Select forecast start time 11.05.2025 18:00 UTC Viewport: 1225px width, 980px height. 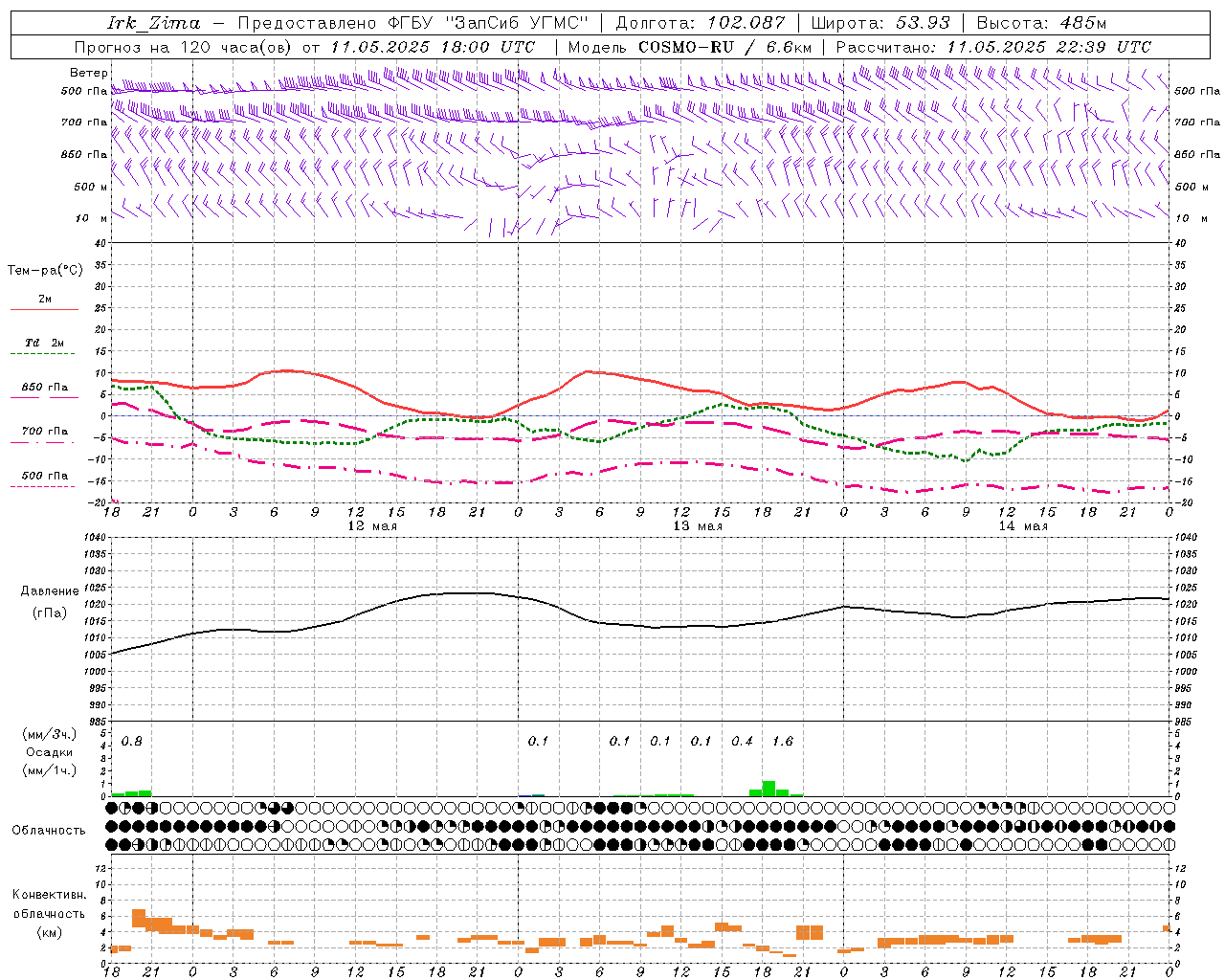click(433, 47)
